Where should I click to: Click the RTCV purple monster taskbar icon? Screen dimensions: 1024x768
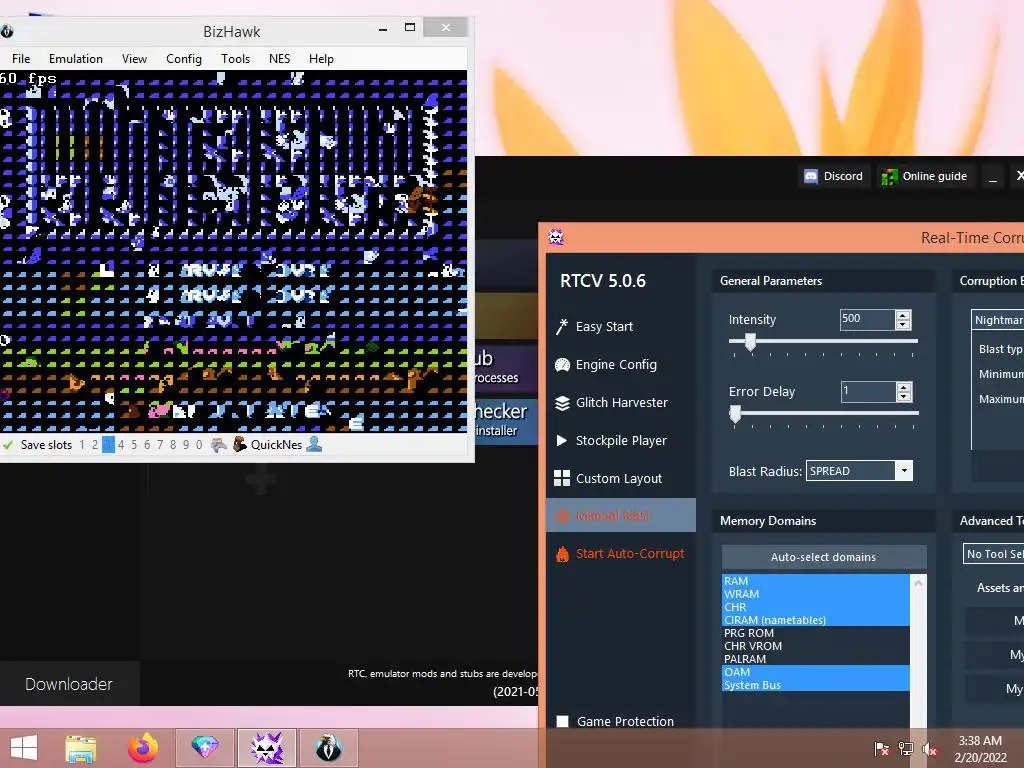tap(266, 748)
